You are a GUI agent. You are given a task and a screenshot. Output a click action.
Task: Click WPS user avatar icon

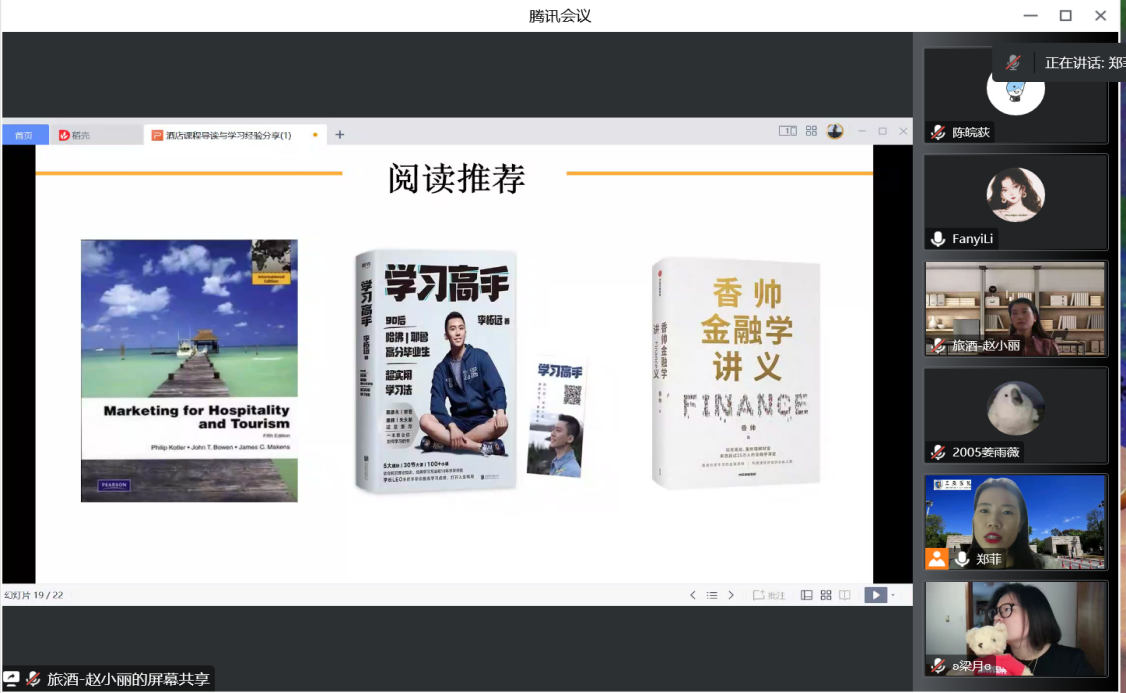(835, 131)
